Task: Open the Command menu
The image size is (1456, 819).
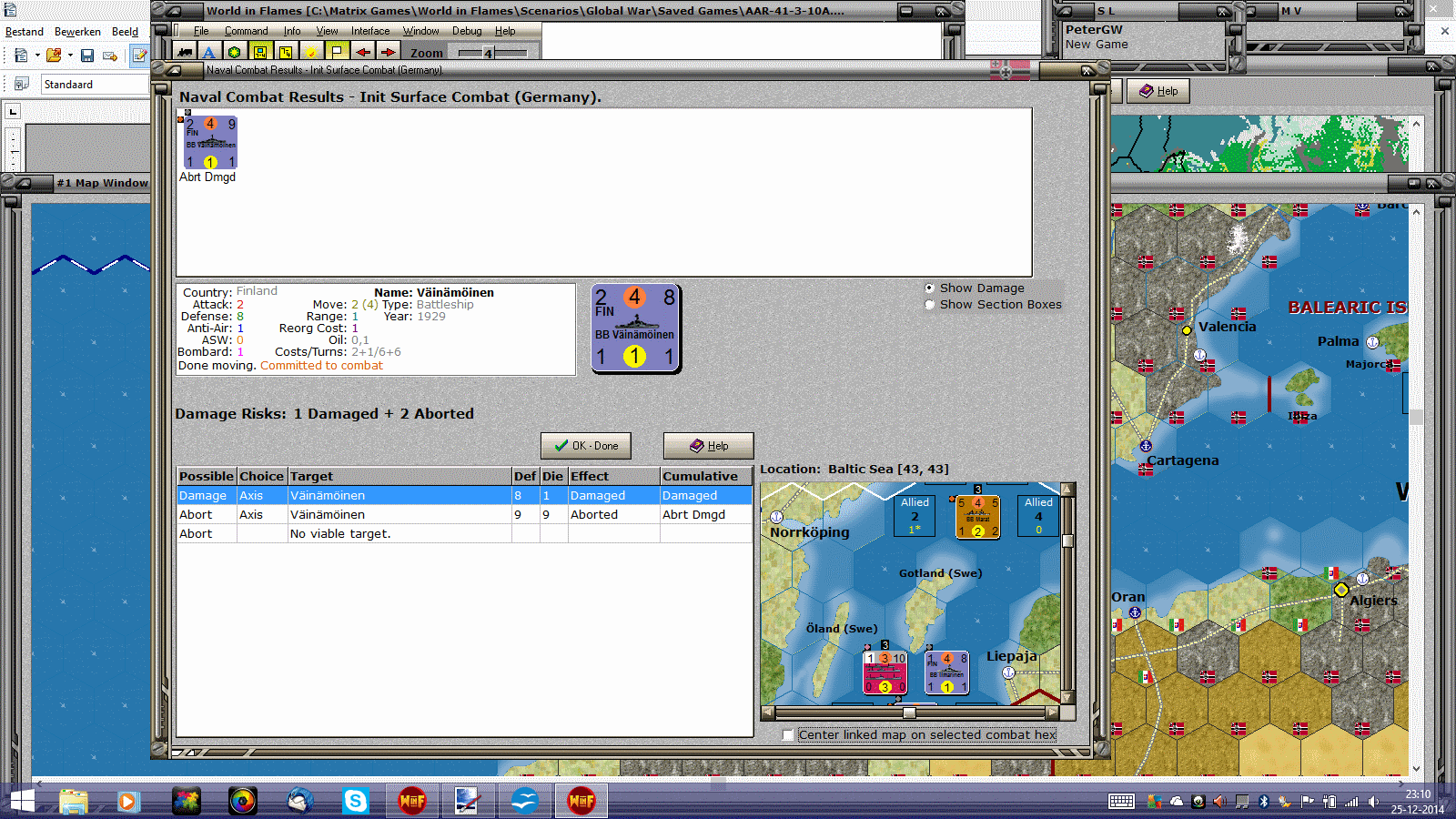Action: pyautogui.click(x=247, y=31)
